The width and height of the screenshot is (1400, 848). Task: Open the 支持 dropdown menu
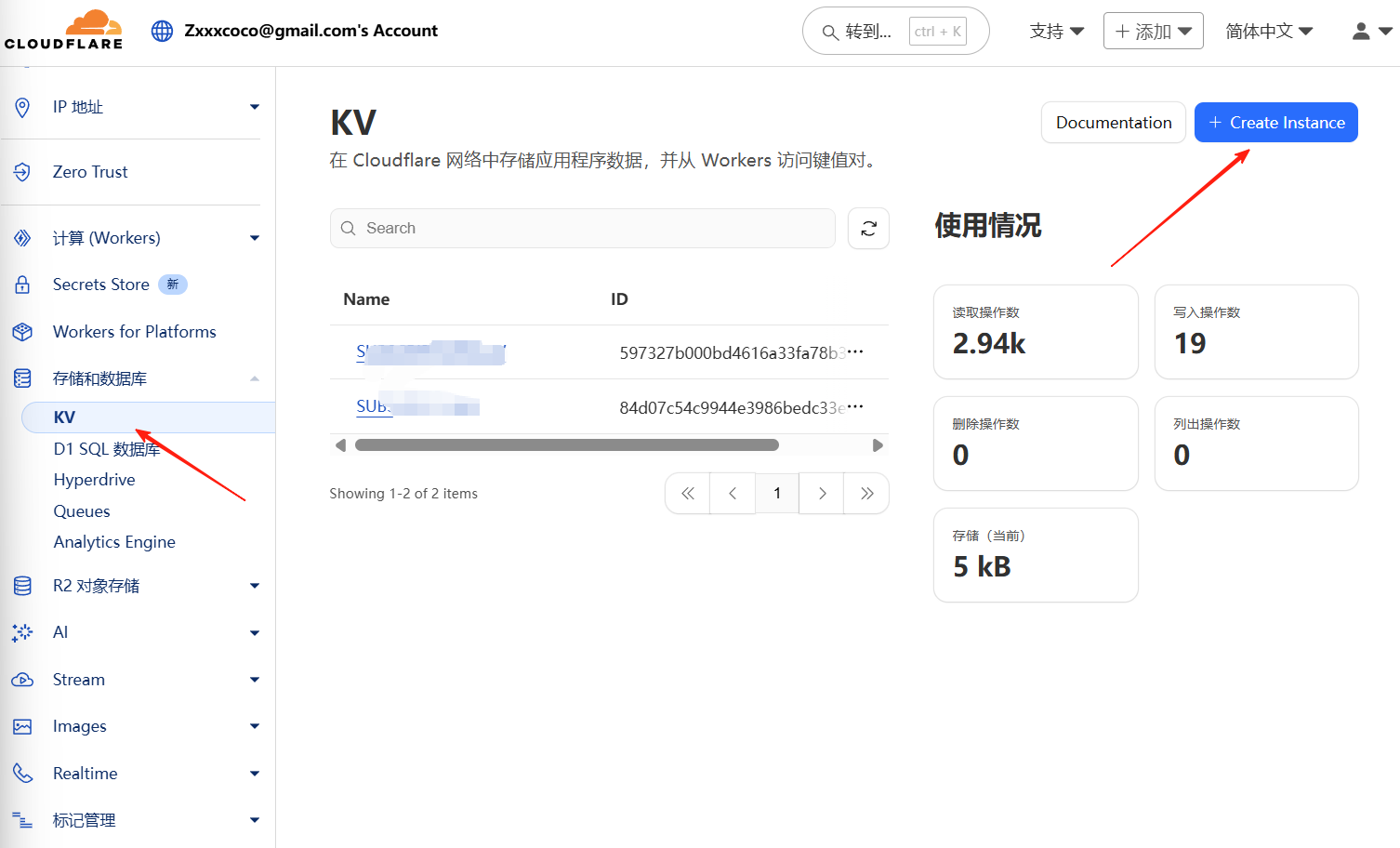[x=1057, y=31]
